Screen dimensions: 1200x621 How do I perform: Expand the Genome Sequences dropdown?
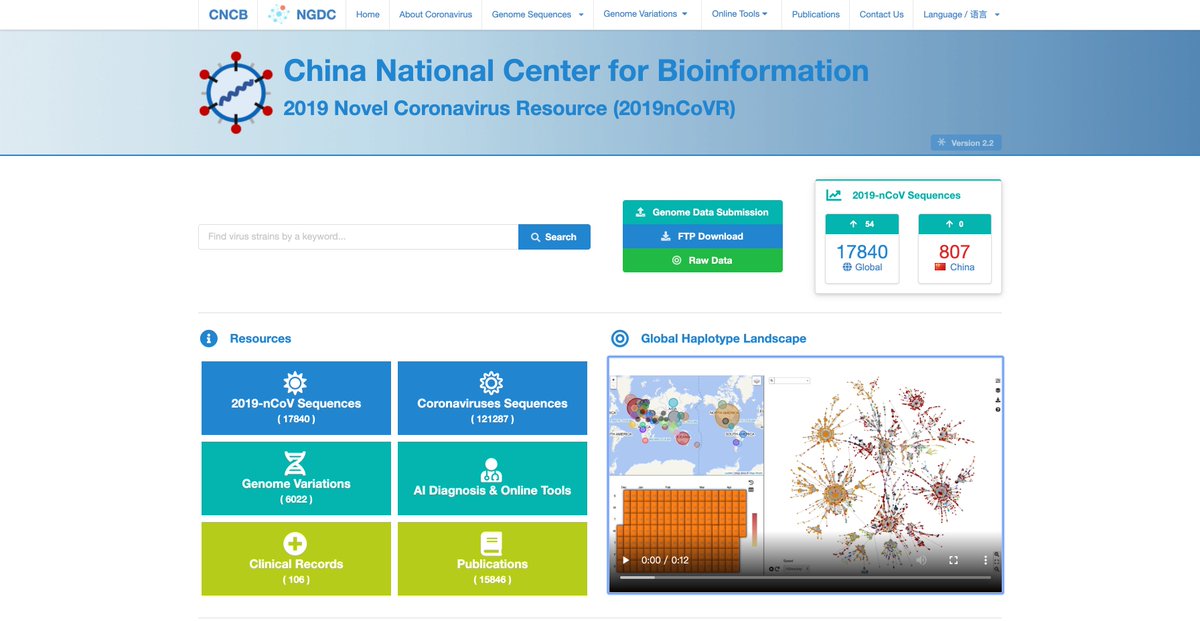coord(538,14)
